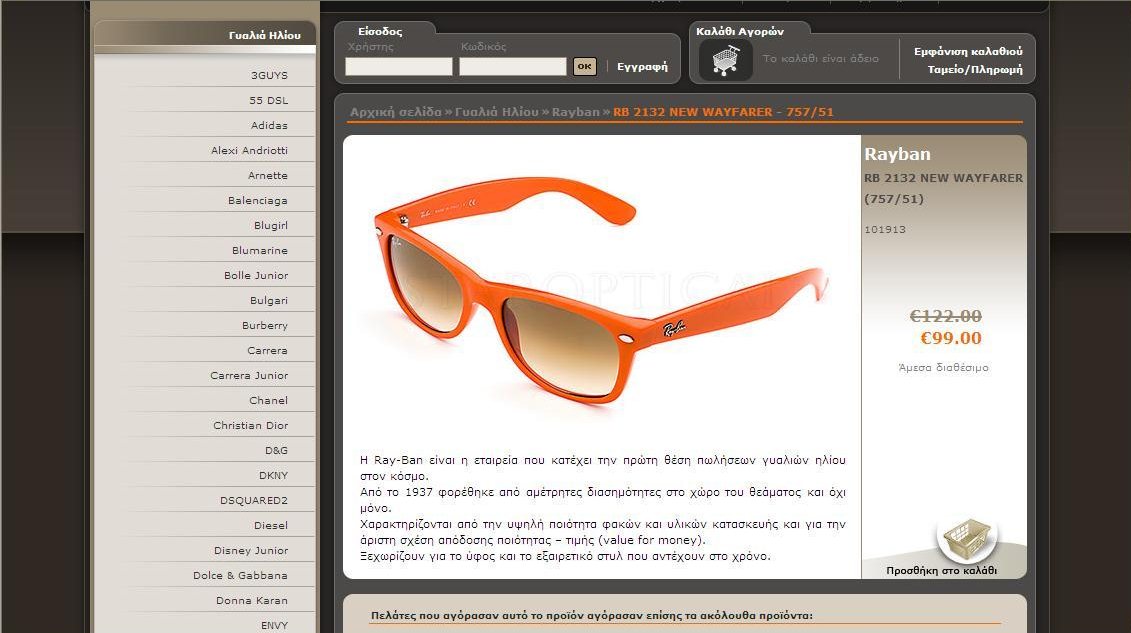Click Αρχική σελίδα breadcrumb link
Image resolution: width=1131 pixels, height=633 pixels.
[x=395, y=112]
